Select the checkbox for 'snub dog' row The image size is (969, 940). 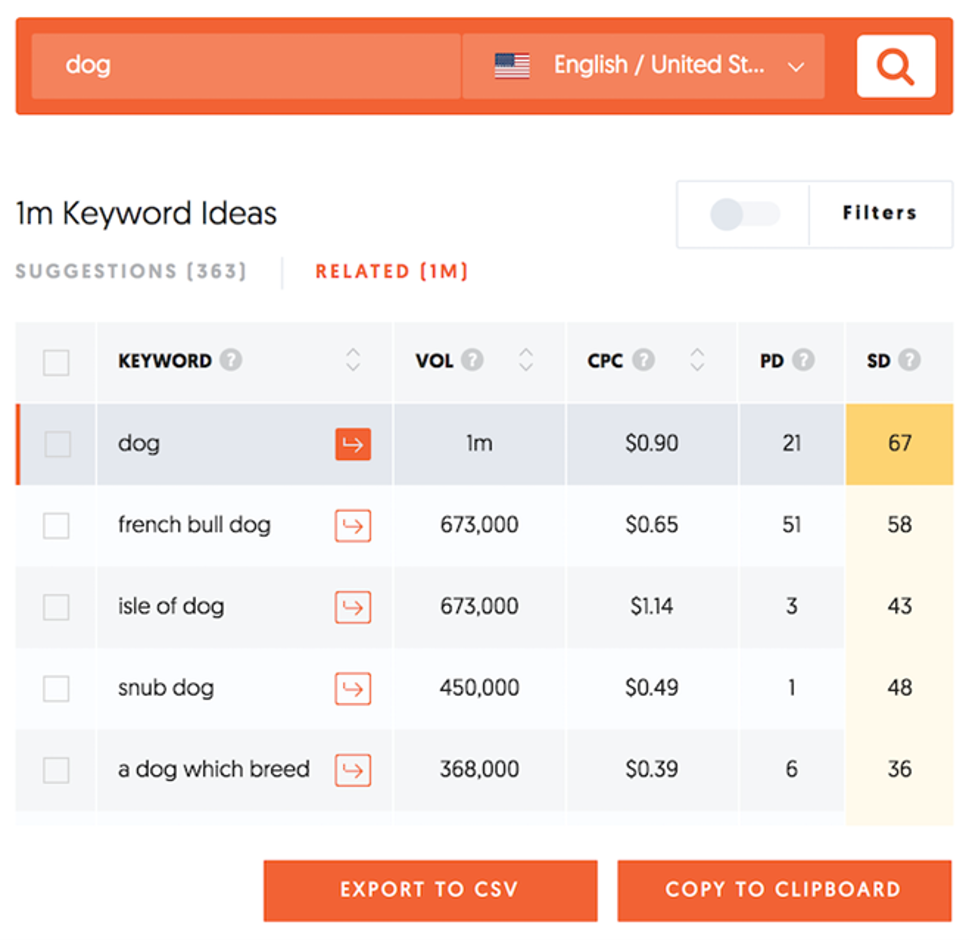[x=56, y=688]
